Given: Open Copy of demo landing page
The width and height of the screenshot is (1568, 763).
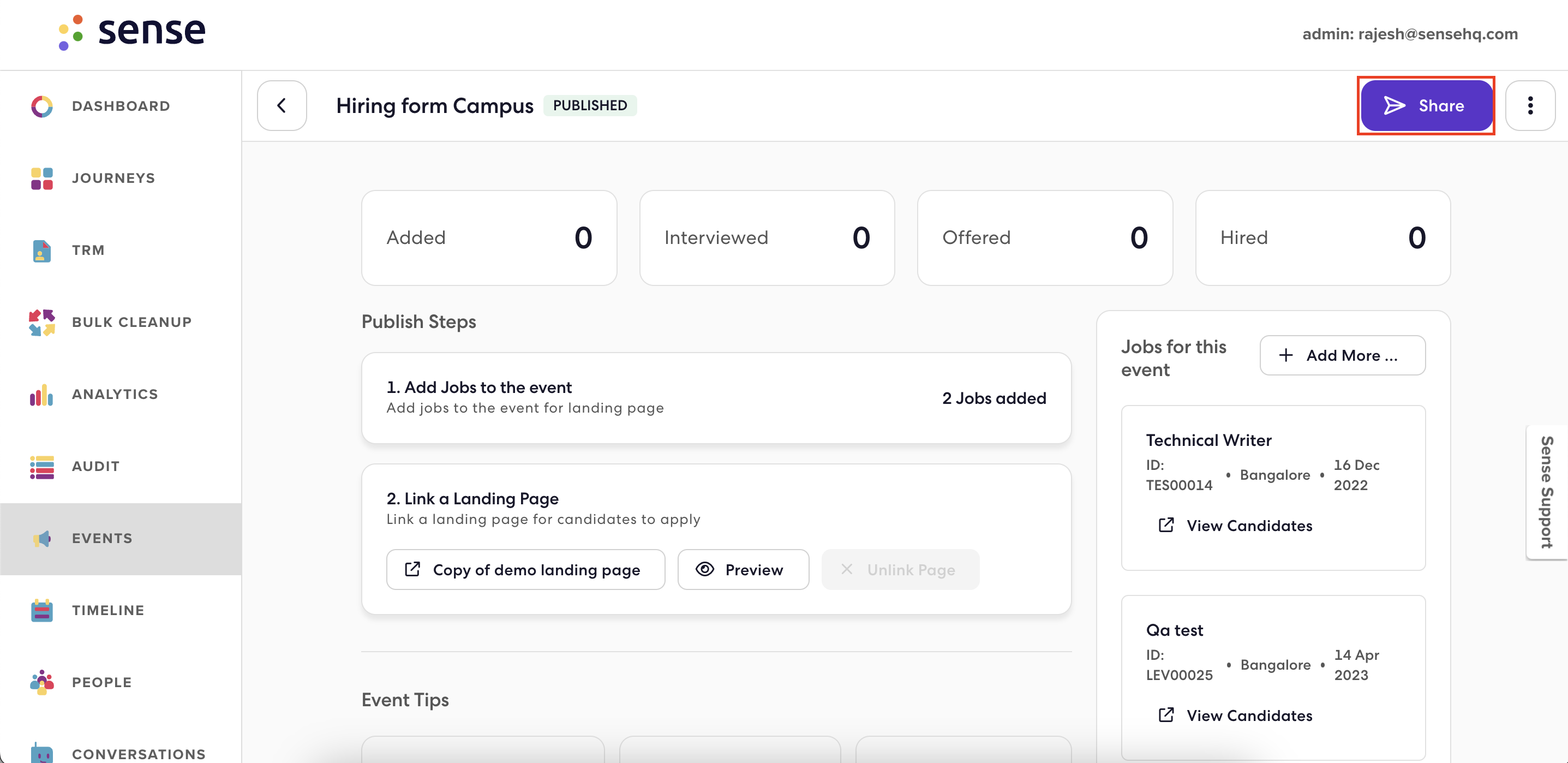Looking at the screenshot, I should point(526,569).
